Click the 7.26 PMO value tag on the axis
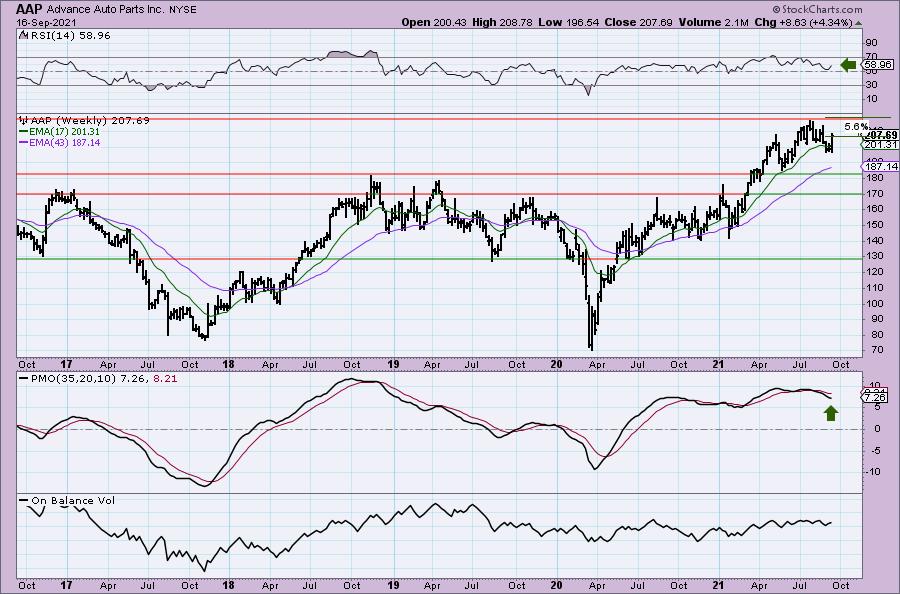 tap(875, 397)
